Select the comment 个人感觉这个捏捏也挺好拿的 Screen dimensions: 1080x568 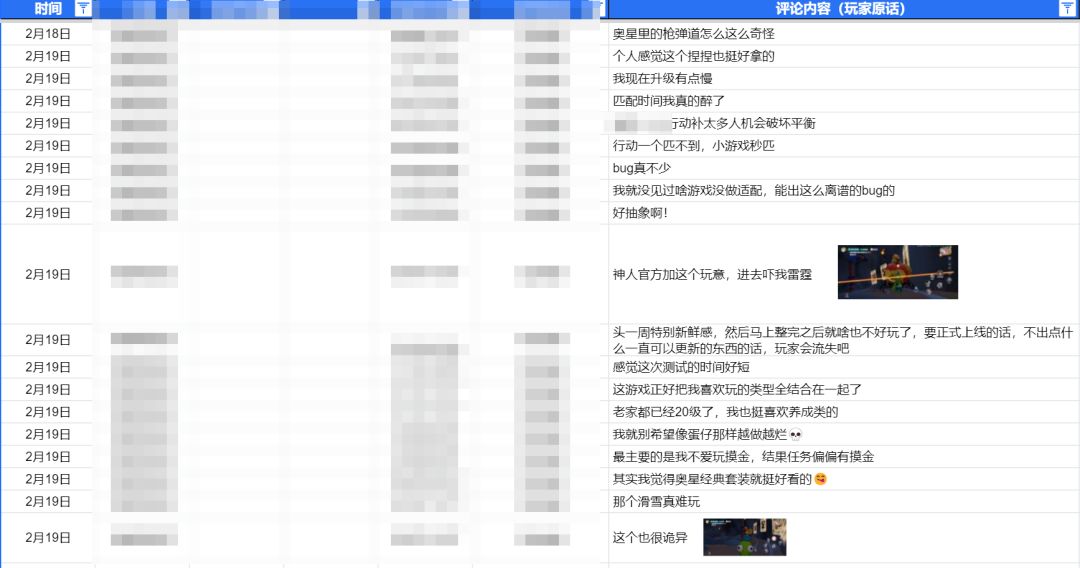click(x=693, y=56)
